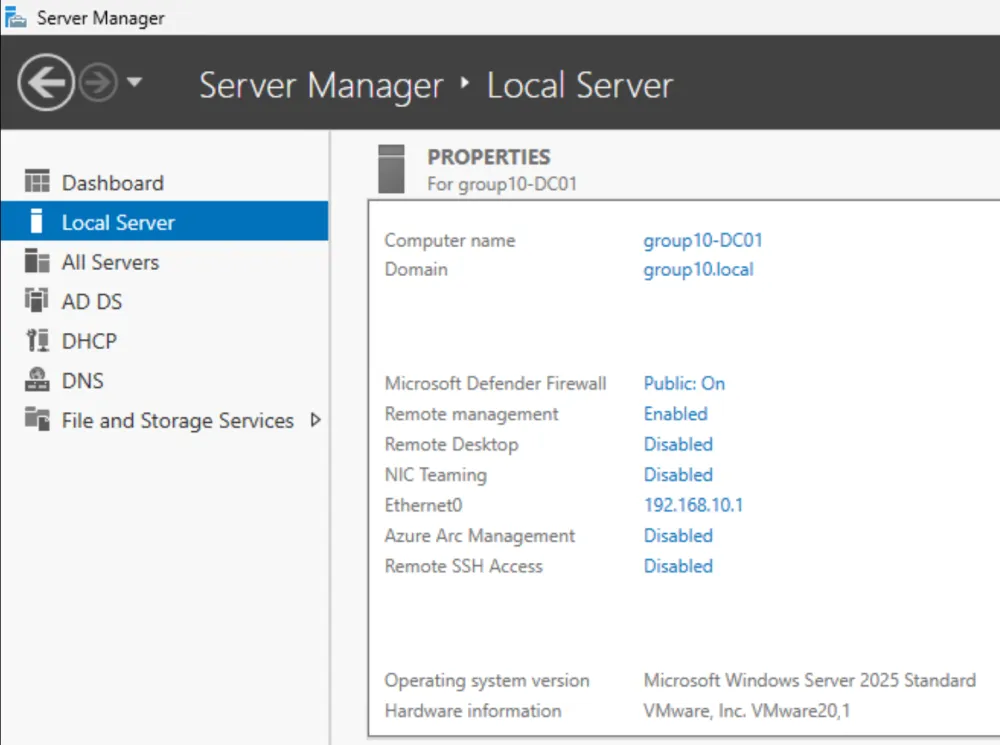Image resolution: width=1000 pixels, height=745 pixels.
Task: Click the DNS sidebar icon
Action: point(37,380)
